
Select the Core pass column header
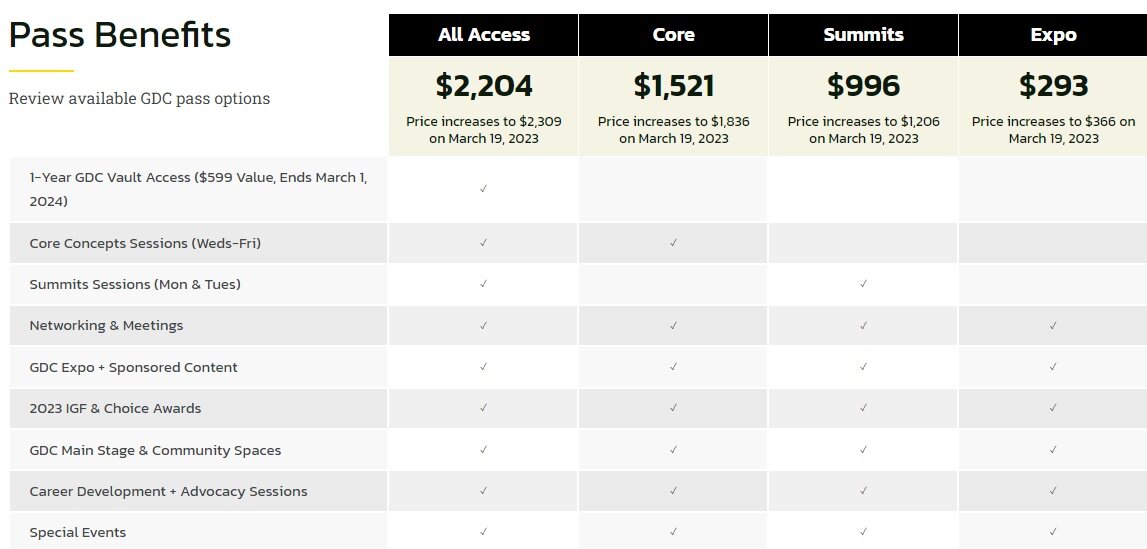click(673, 35)
